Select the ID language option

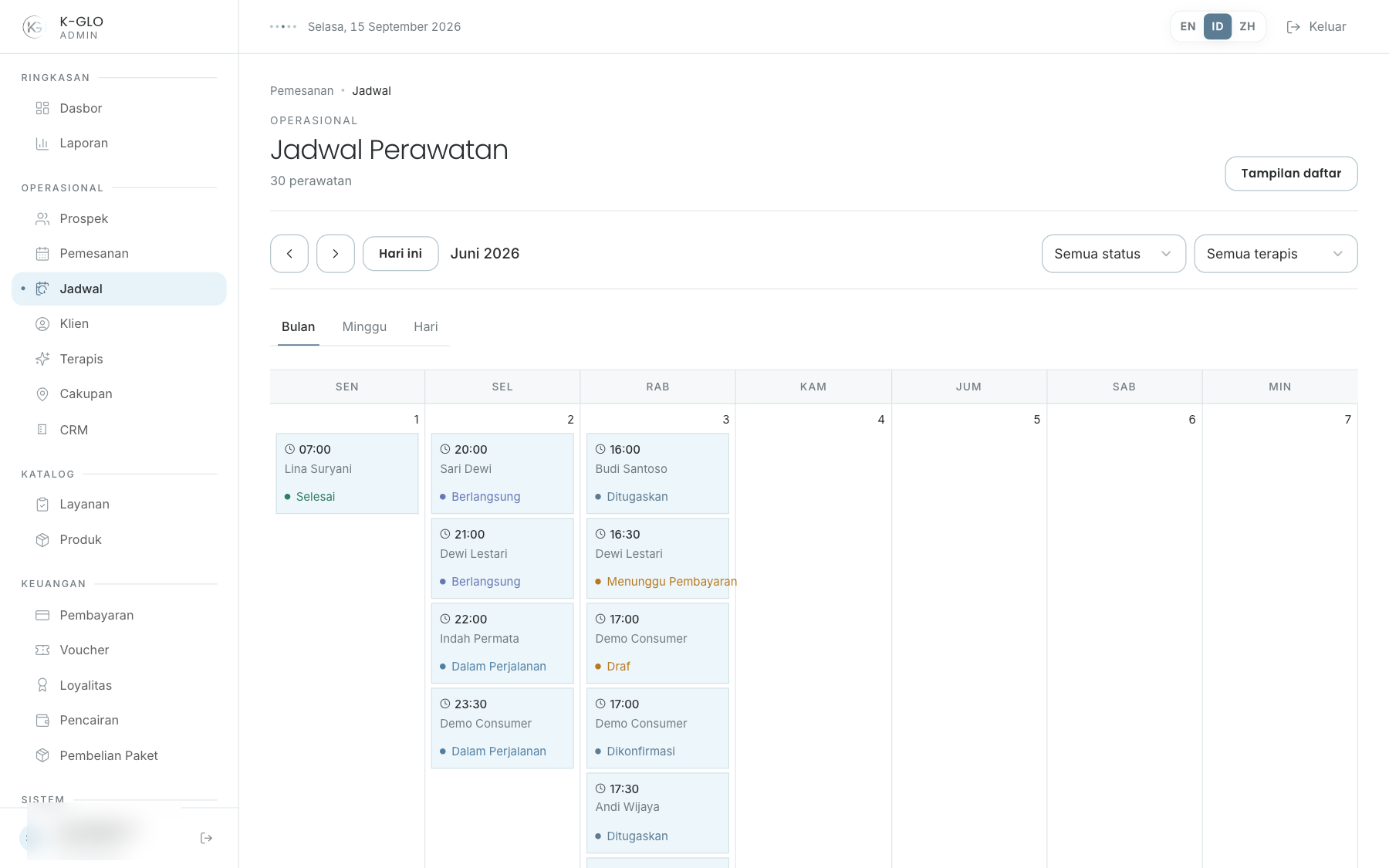click(1218, 26)
